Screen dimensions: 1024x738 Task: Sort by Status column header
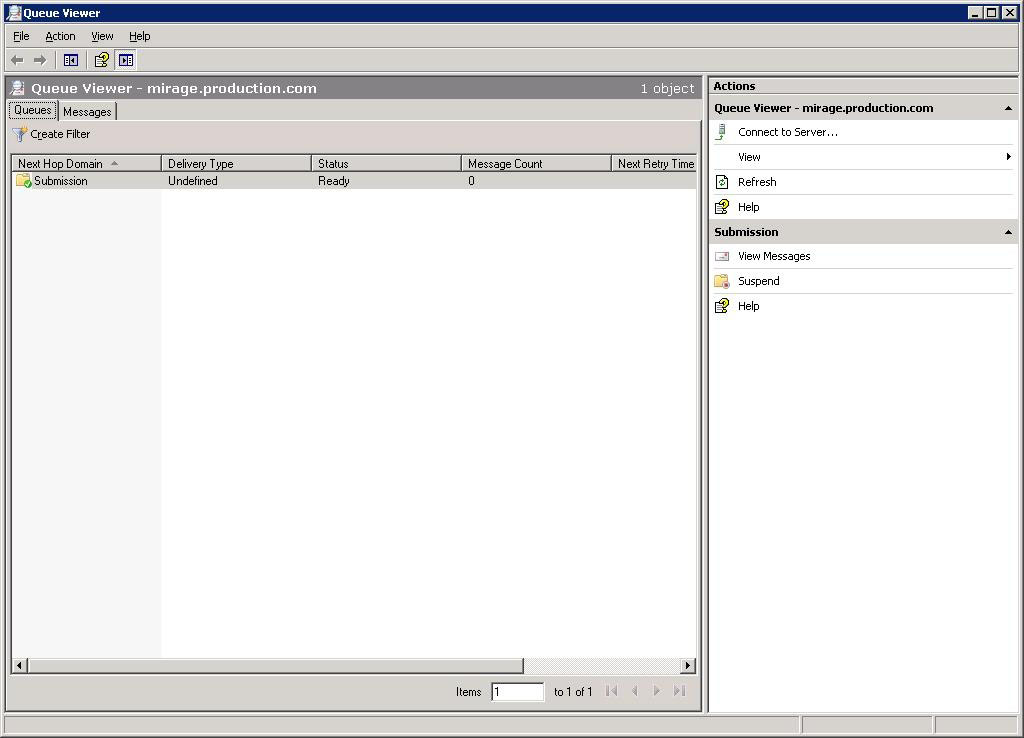(386, 163)
